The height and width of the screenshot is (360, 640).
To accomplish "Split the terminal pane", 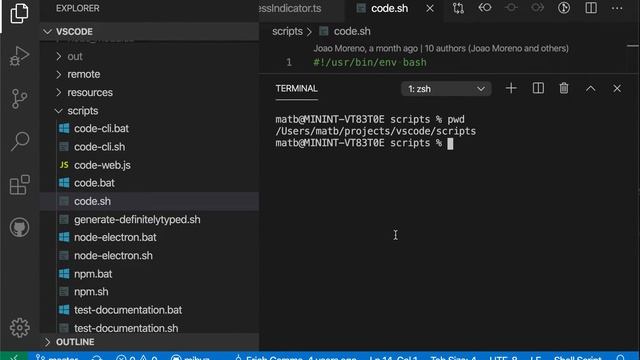I will tap(538, 89).
